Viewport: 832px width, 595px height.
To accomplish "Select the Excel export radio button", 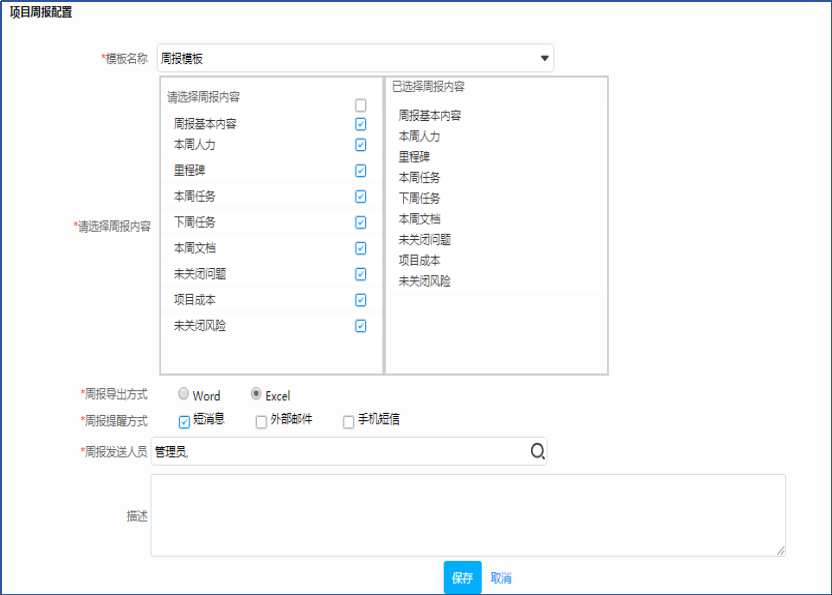I will point(256,395).
